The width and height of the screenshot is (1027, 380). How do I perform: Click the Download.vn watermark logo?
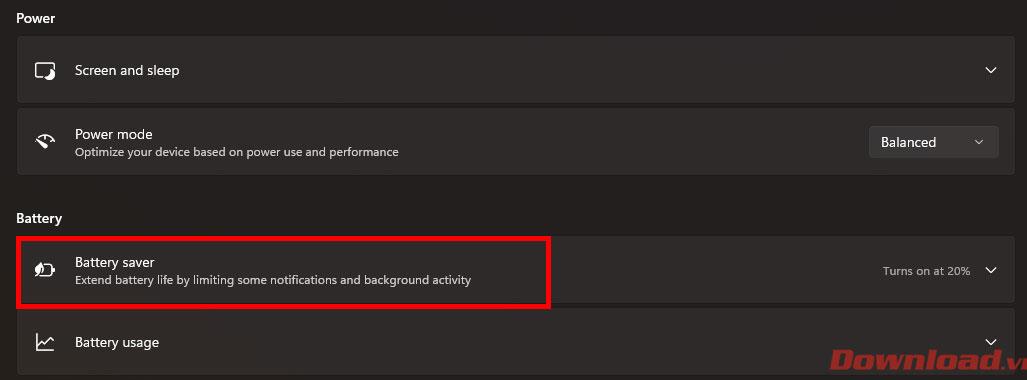click(x=927, y=362)
